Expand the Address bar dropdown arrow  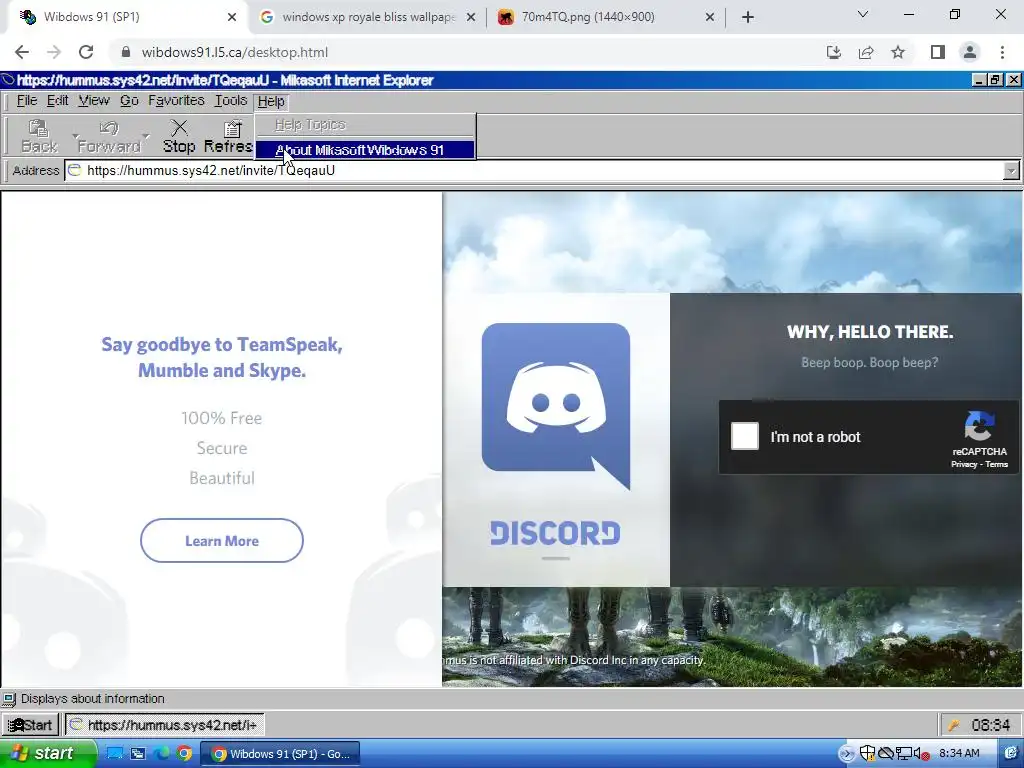coord(1010,171)
